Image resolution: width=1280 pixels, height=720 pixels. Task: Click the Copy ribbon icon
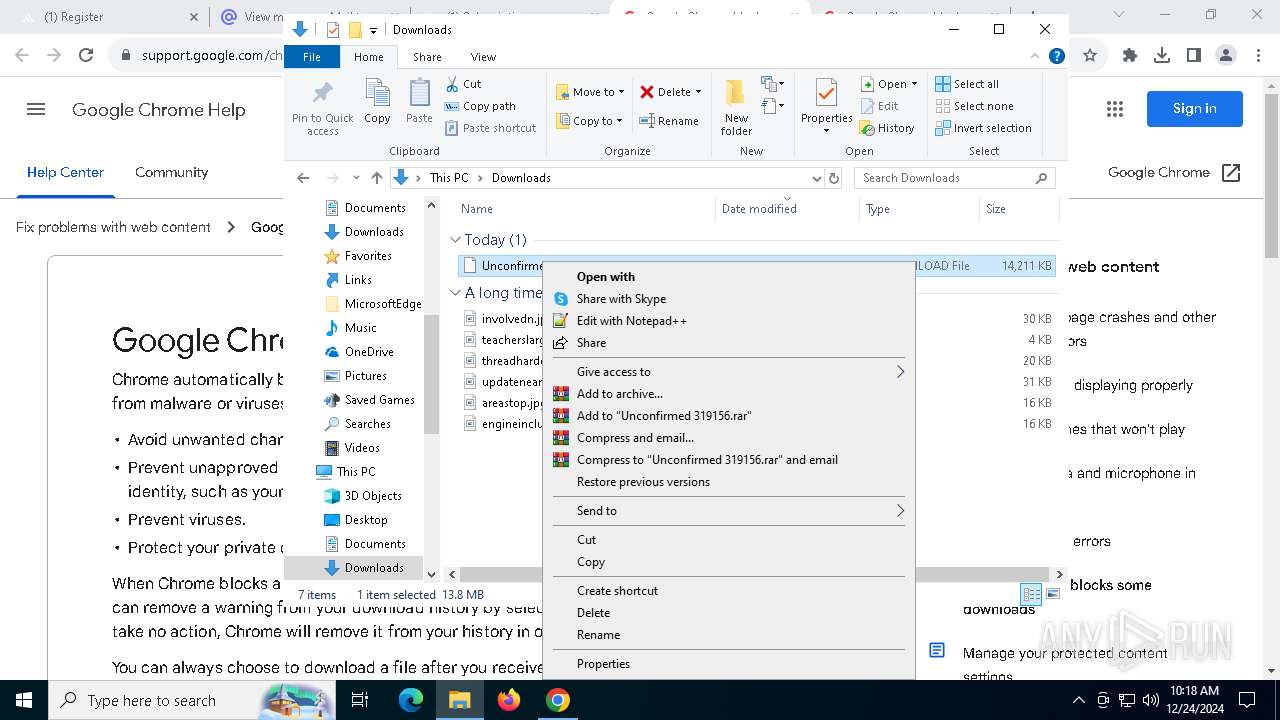click(x=377, y=102)
